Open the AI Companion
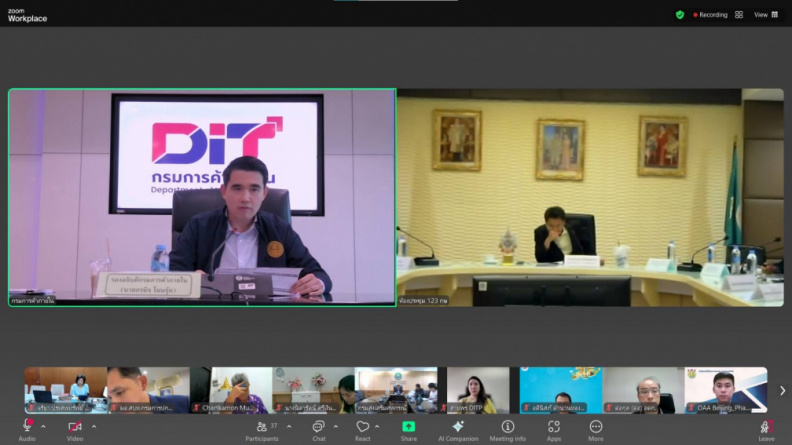792x445 pixels. pos(458,430)
